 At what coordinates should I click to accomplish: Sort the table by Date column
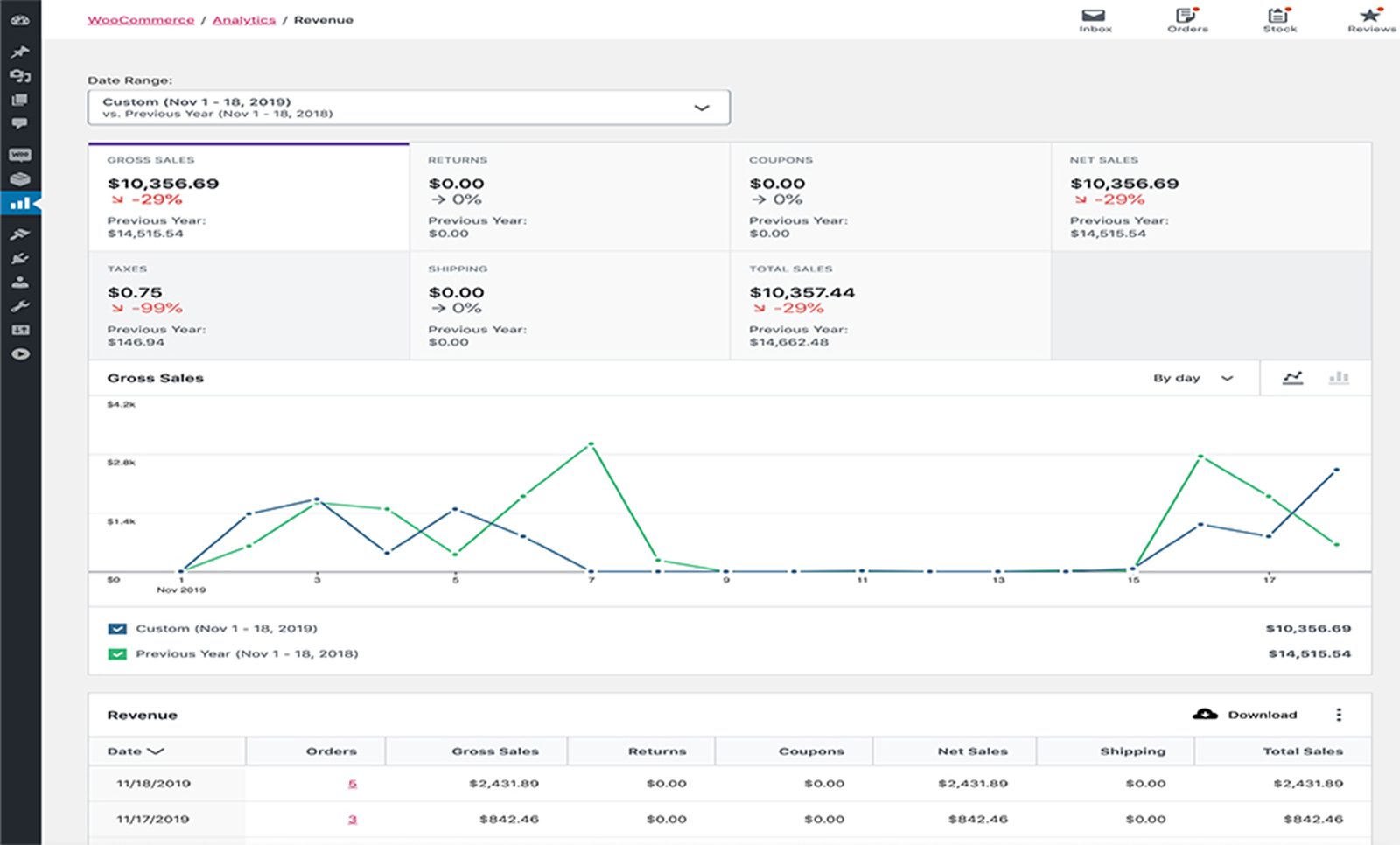[136, 751]
